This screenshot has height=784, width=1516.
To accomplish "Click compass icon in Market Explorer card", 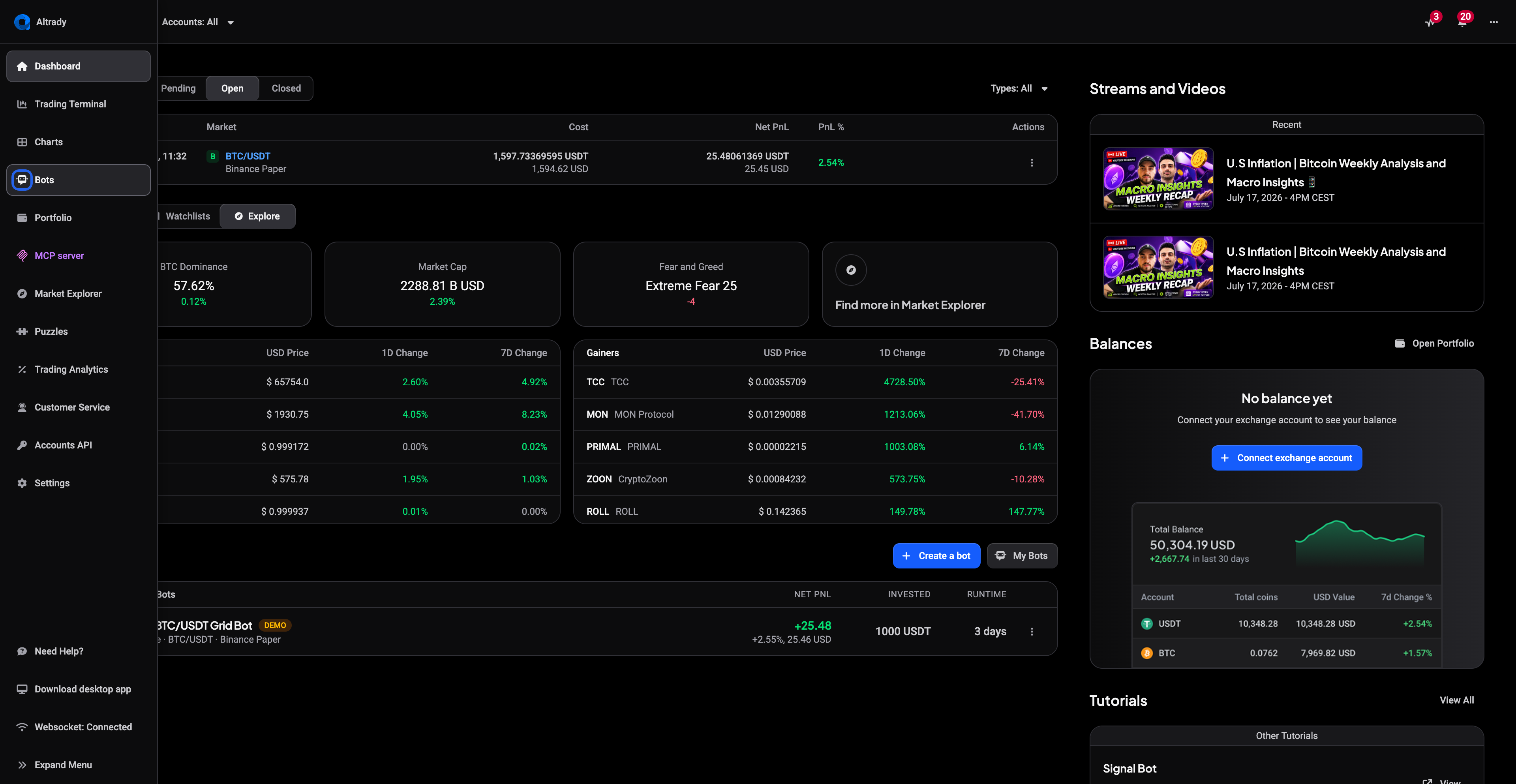I will (x=851, y=270).
